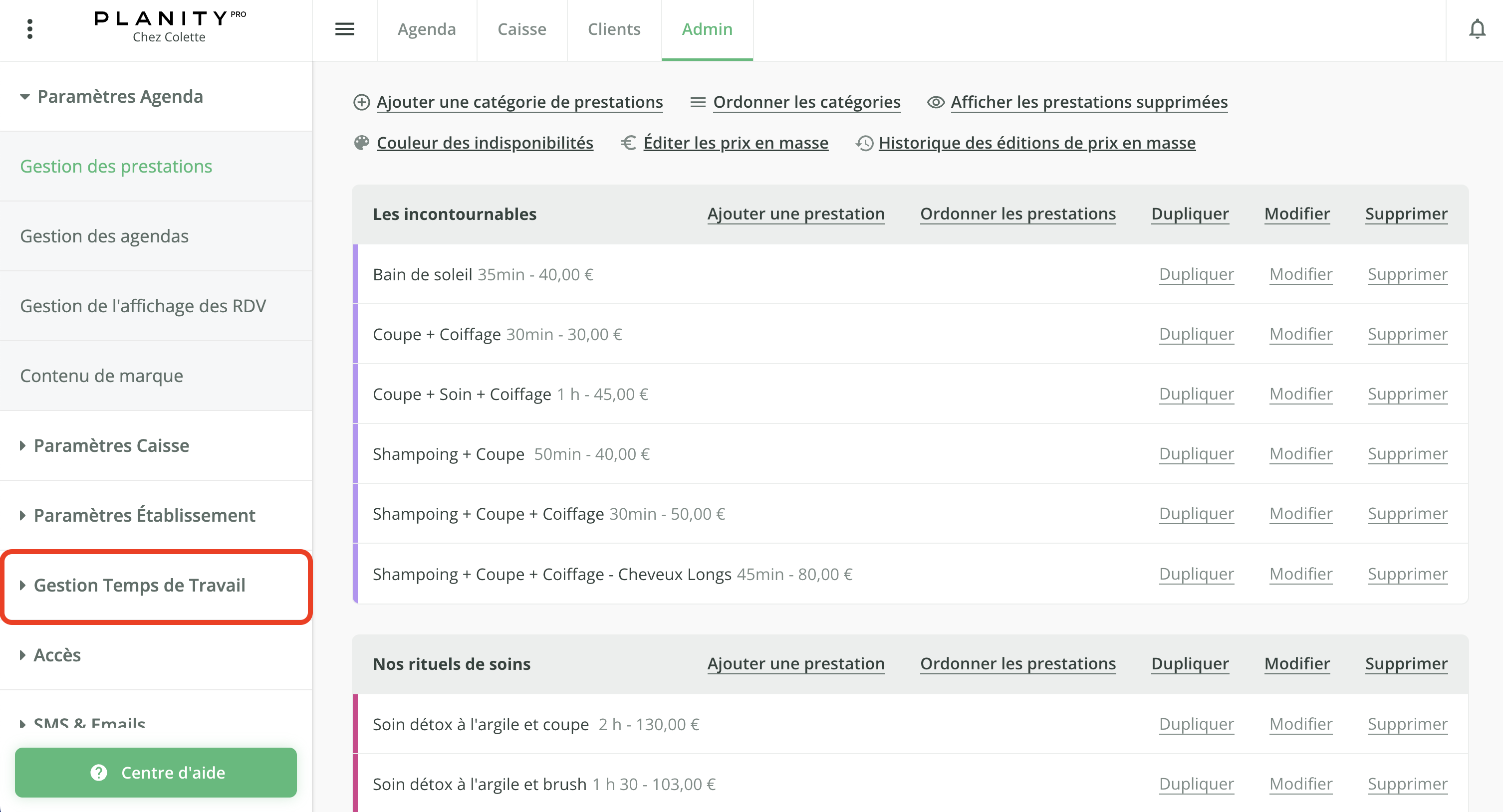Click the list icon next to Ordonner les catégories

[697, 102]
